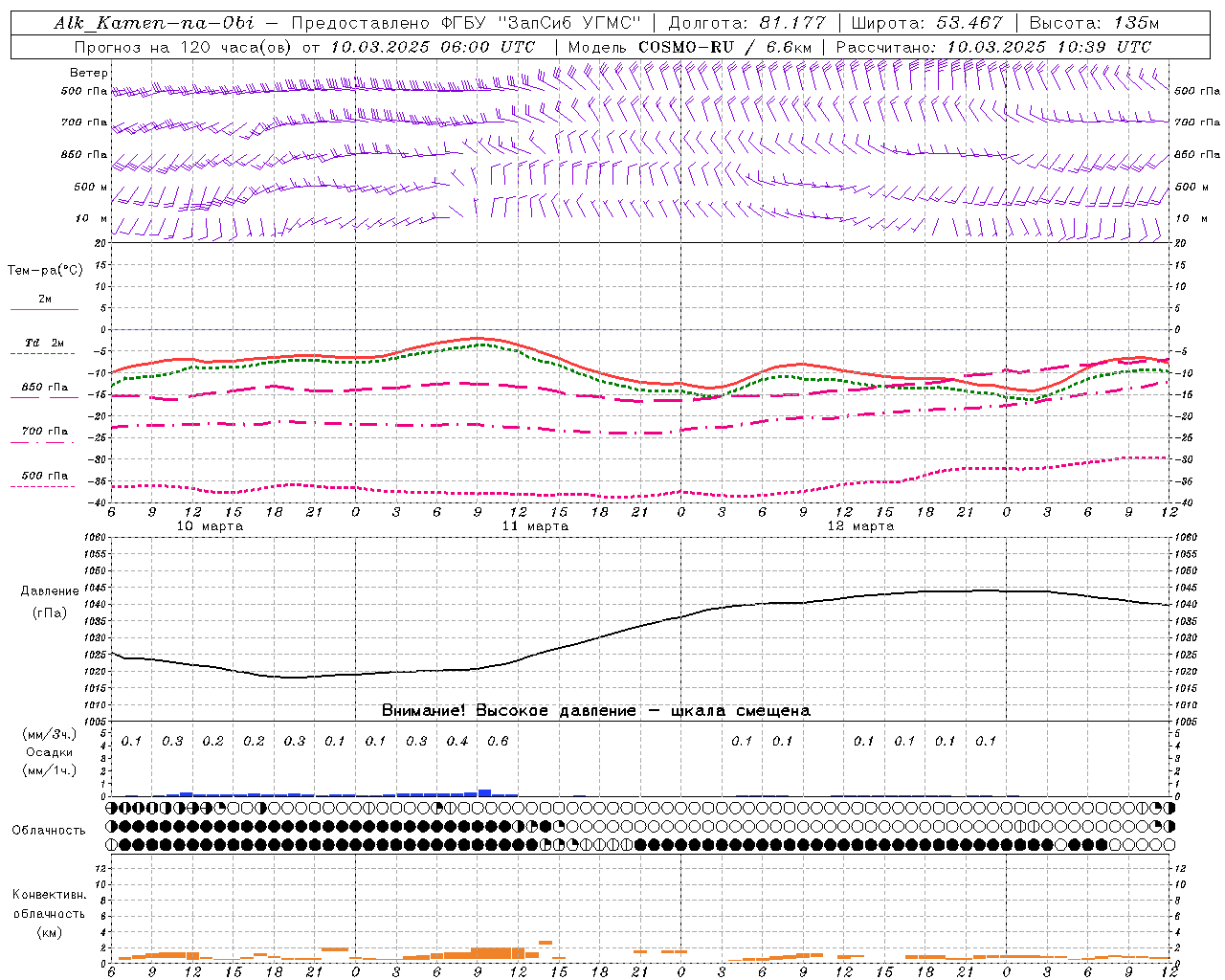Click the (гПа) unit label under Давление
Image resolution: width=1225 pixels, height=980 pixels.
pos(50,613)
